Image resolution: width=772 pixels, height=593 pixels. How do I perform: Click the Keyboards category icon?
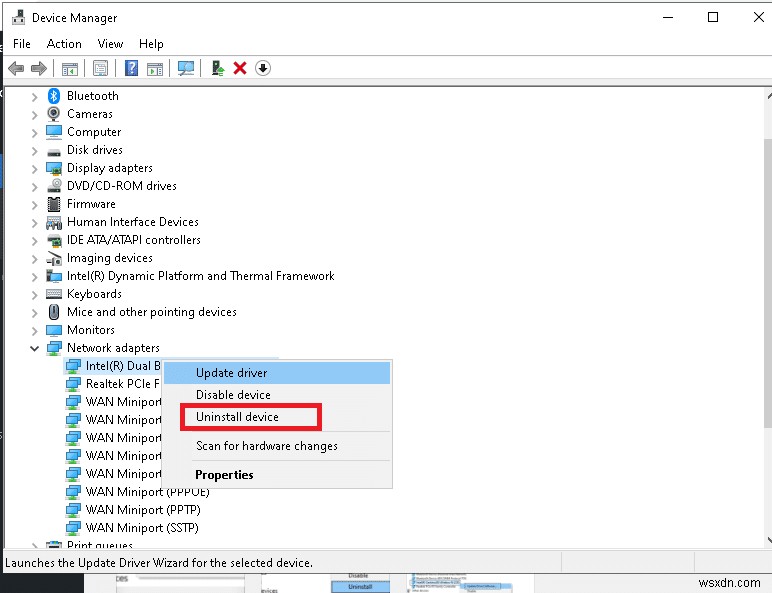coord(54,294)
